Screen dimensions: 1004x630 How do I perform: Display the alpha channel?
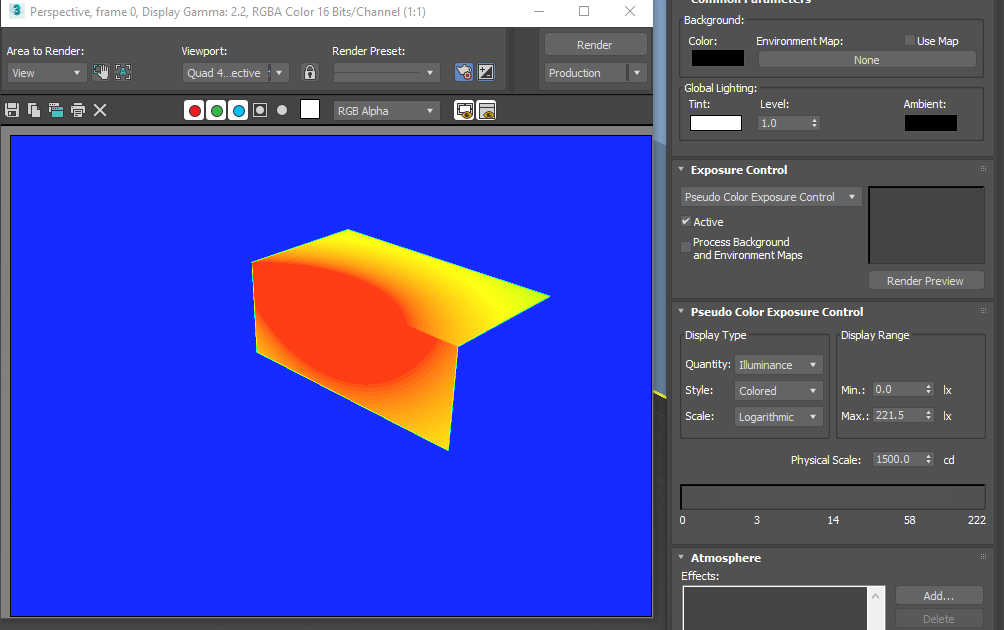coord(260,110)
